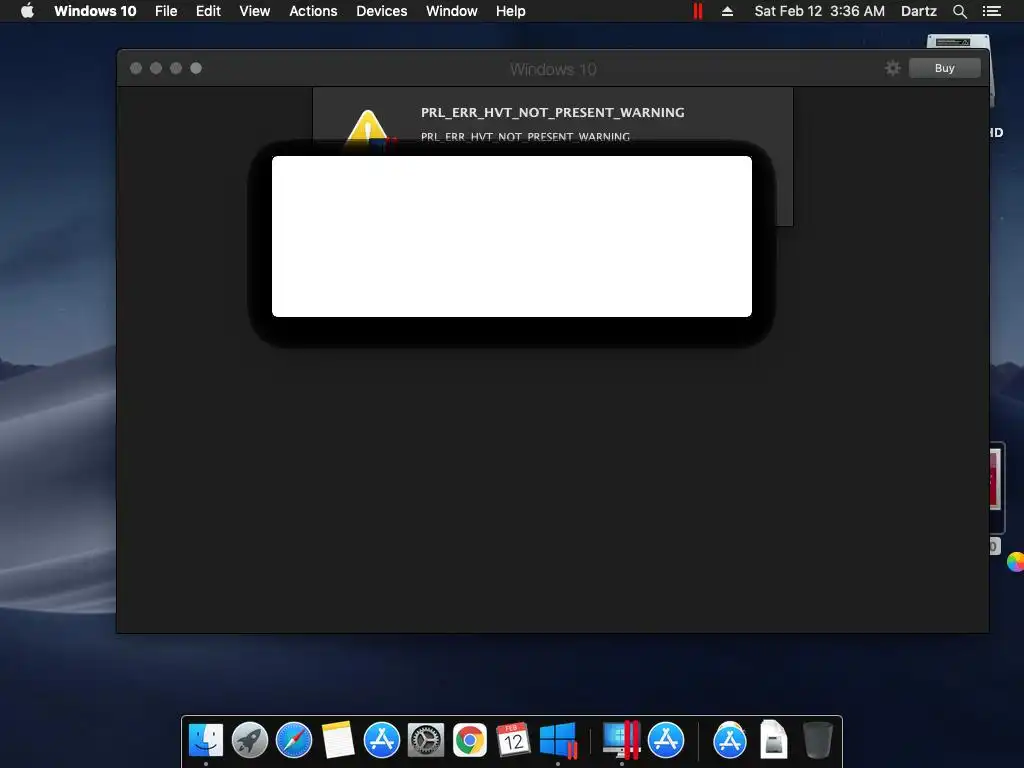Open Spotlight search
This screenshot has height=768, width=1024.
(x=960, y=11)
